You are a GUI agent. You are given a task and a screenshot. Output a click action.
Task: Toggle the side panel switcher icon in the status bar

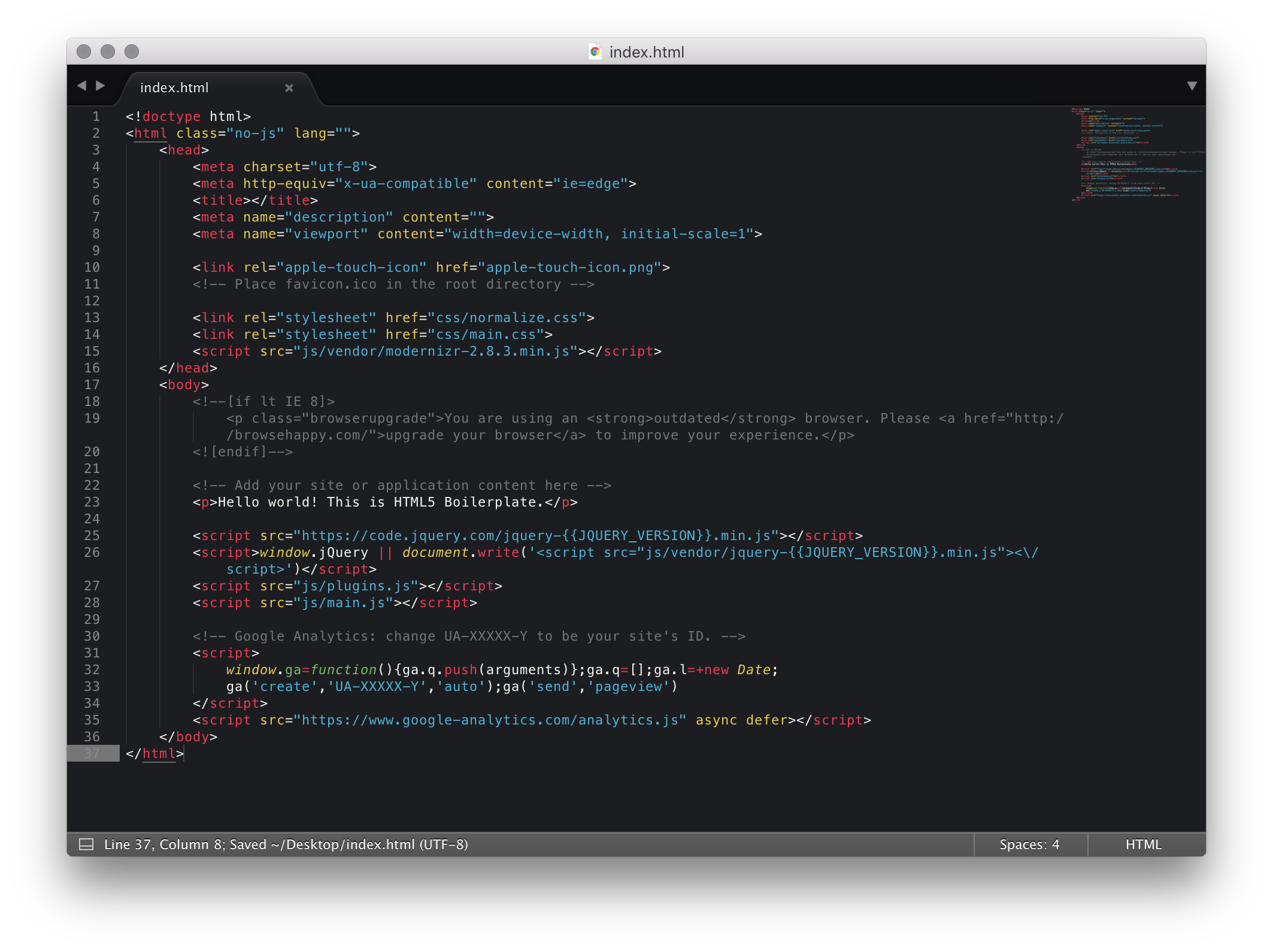[86, 844]
